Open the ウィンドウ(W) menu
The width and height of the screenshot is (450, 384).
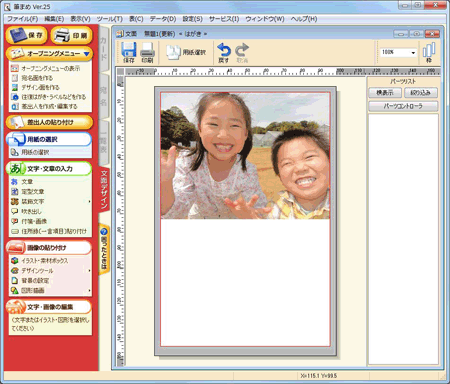pyautogui.click(x=265, y=19)
